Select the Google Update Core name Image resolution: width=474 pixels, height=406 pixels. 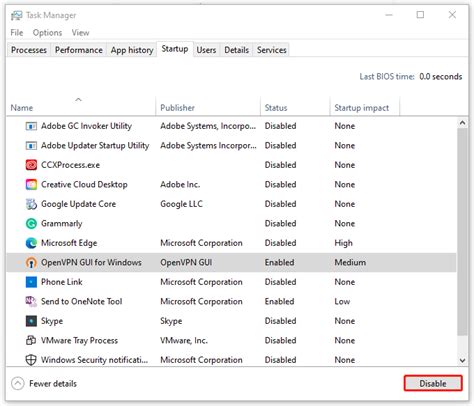point(78,204)
